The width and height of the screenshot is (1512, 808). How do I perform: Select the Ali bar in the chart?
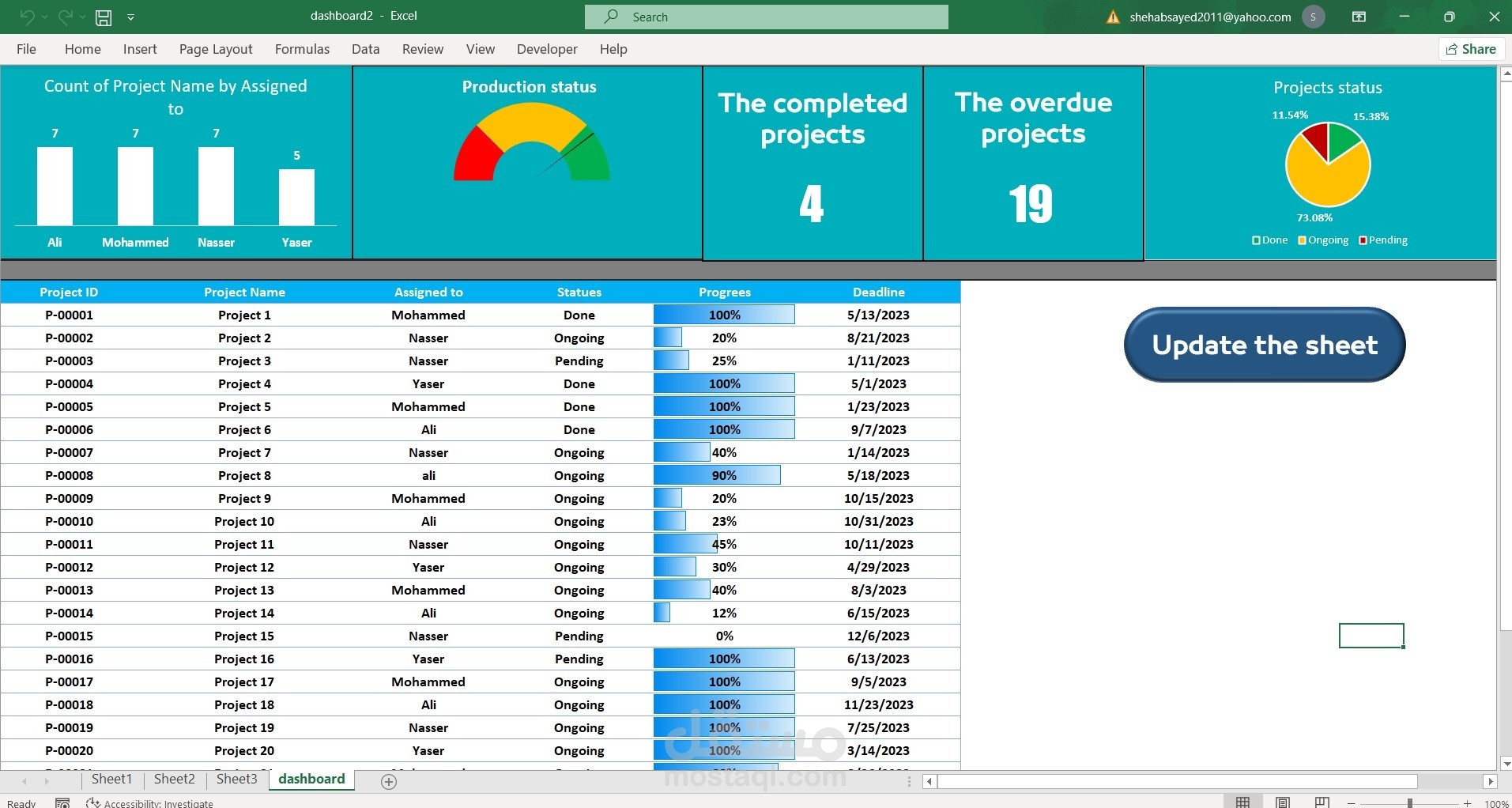coord(55,186)
